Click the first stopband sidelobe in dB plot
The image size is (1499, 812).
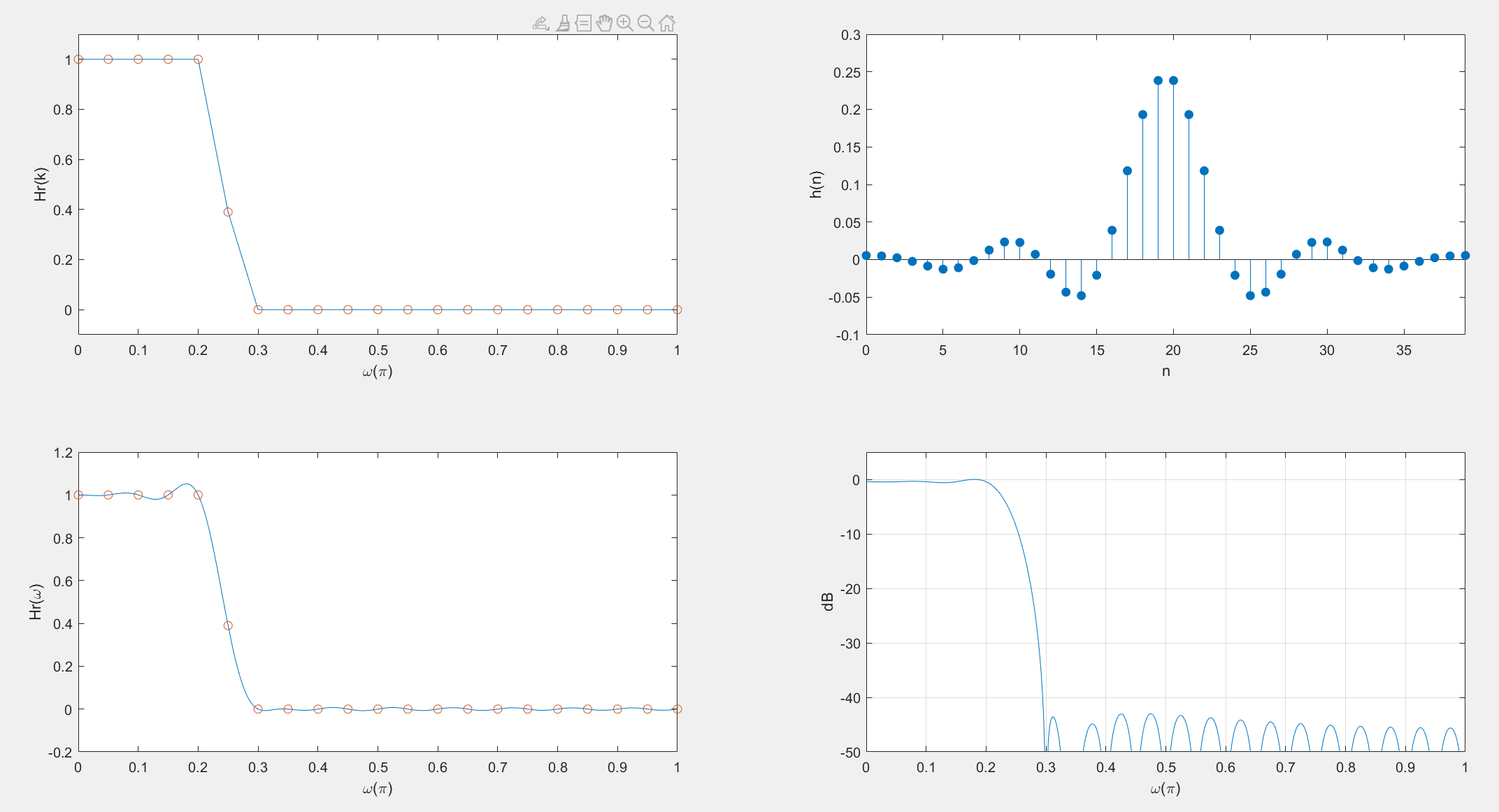click(1052, 718)
